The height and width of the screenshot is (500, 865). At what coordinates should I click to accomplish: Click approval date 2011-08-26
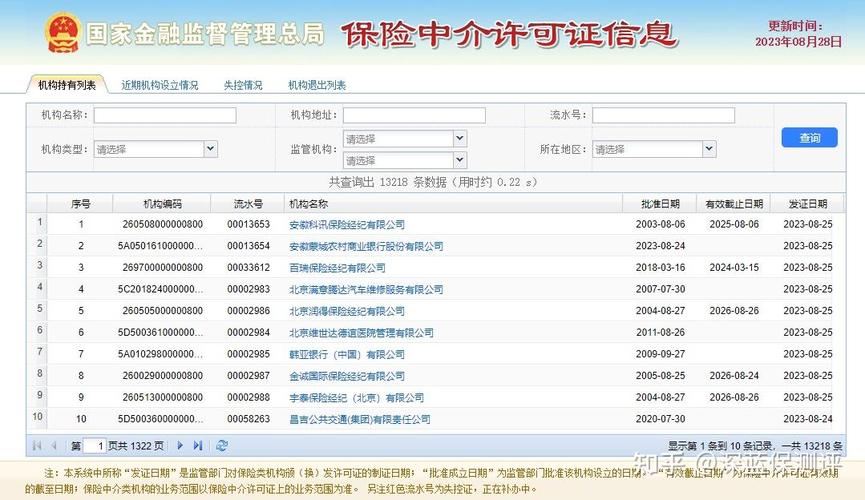pos(660,332)
